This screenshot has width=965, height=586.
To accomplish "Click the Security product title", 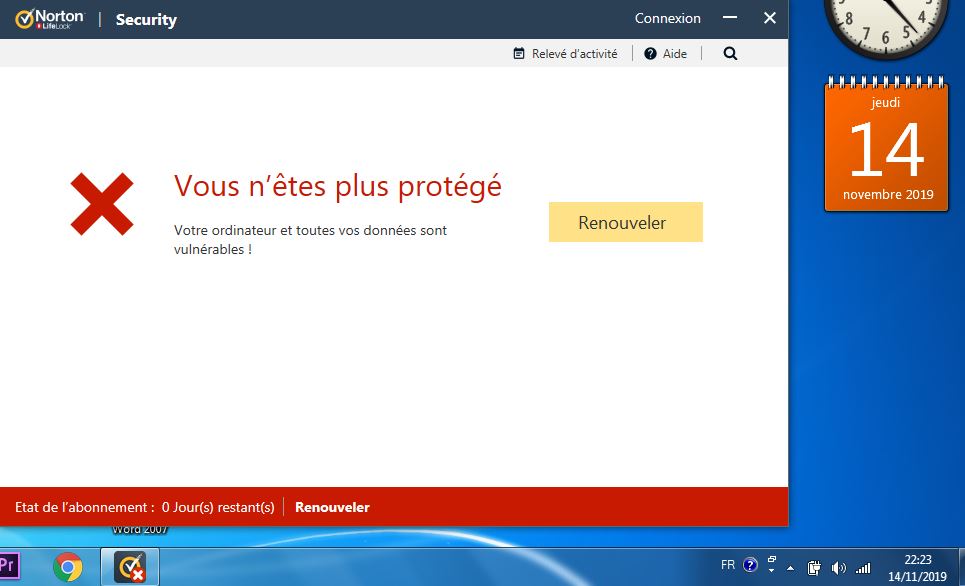I will coord(146,20).
